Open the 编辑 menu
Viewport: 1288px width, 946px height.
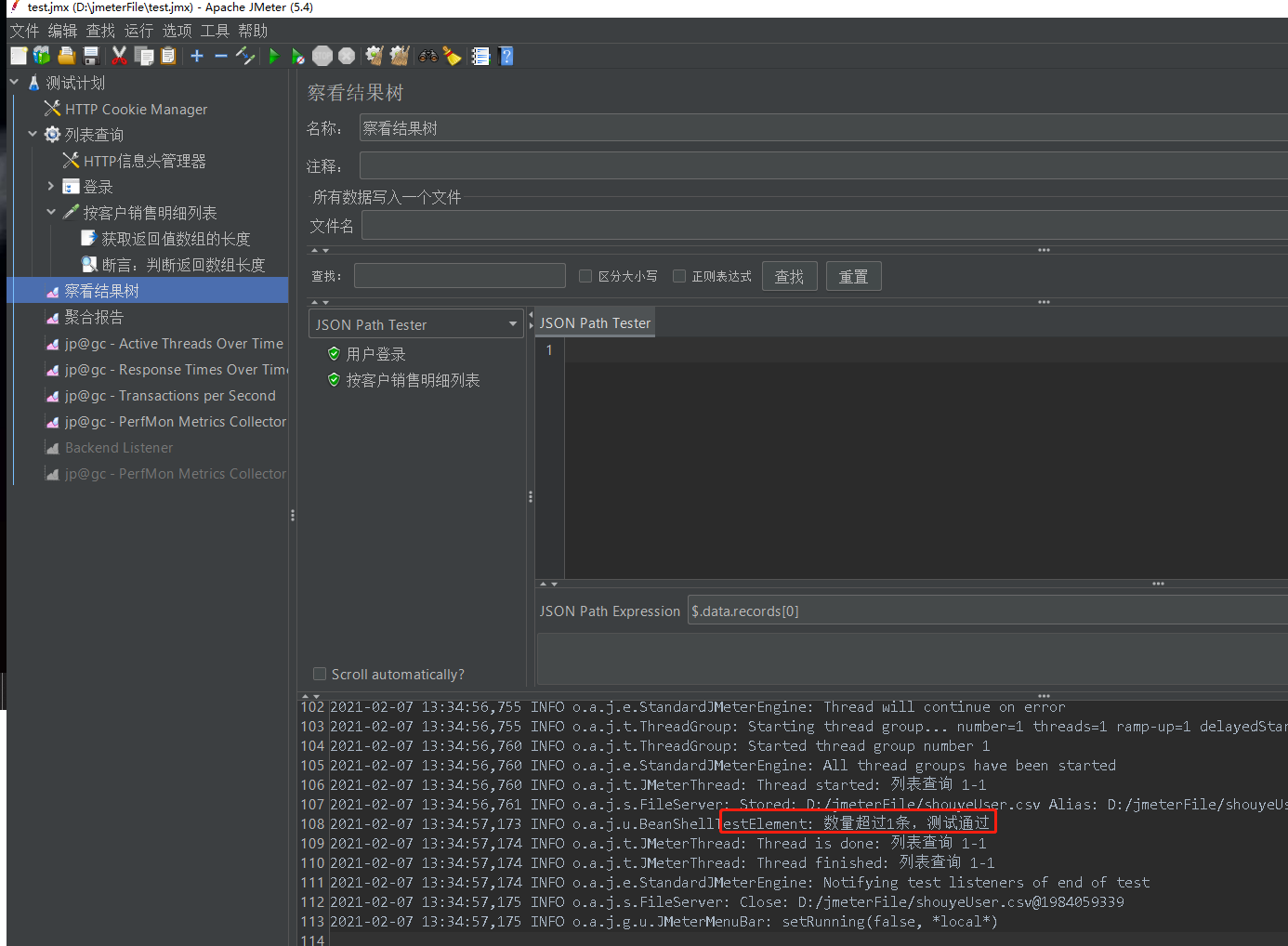point(63,31)
